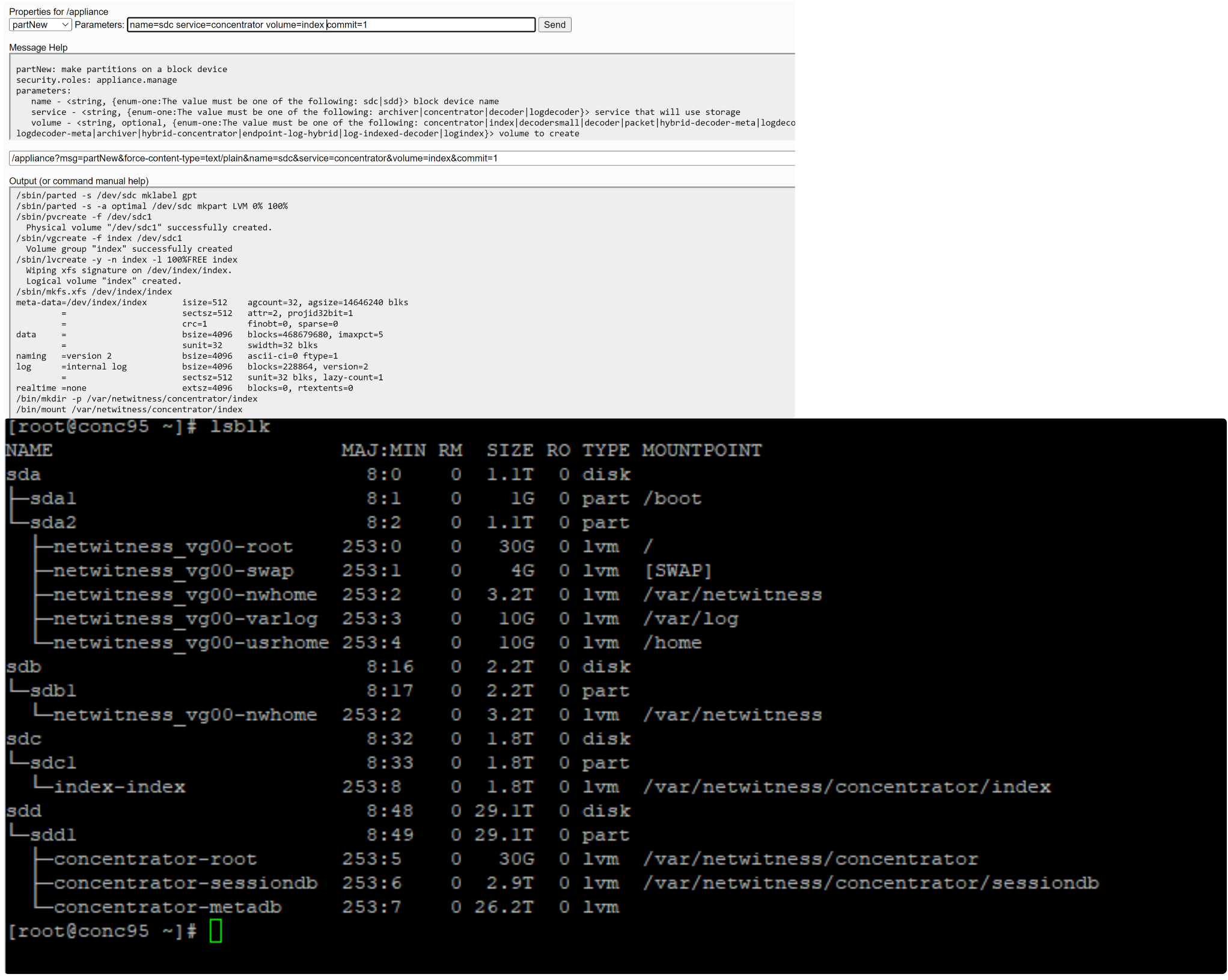Select the lsblk command in the terminal
Viewport: 1228px width, 980px height.
(239, 426)
